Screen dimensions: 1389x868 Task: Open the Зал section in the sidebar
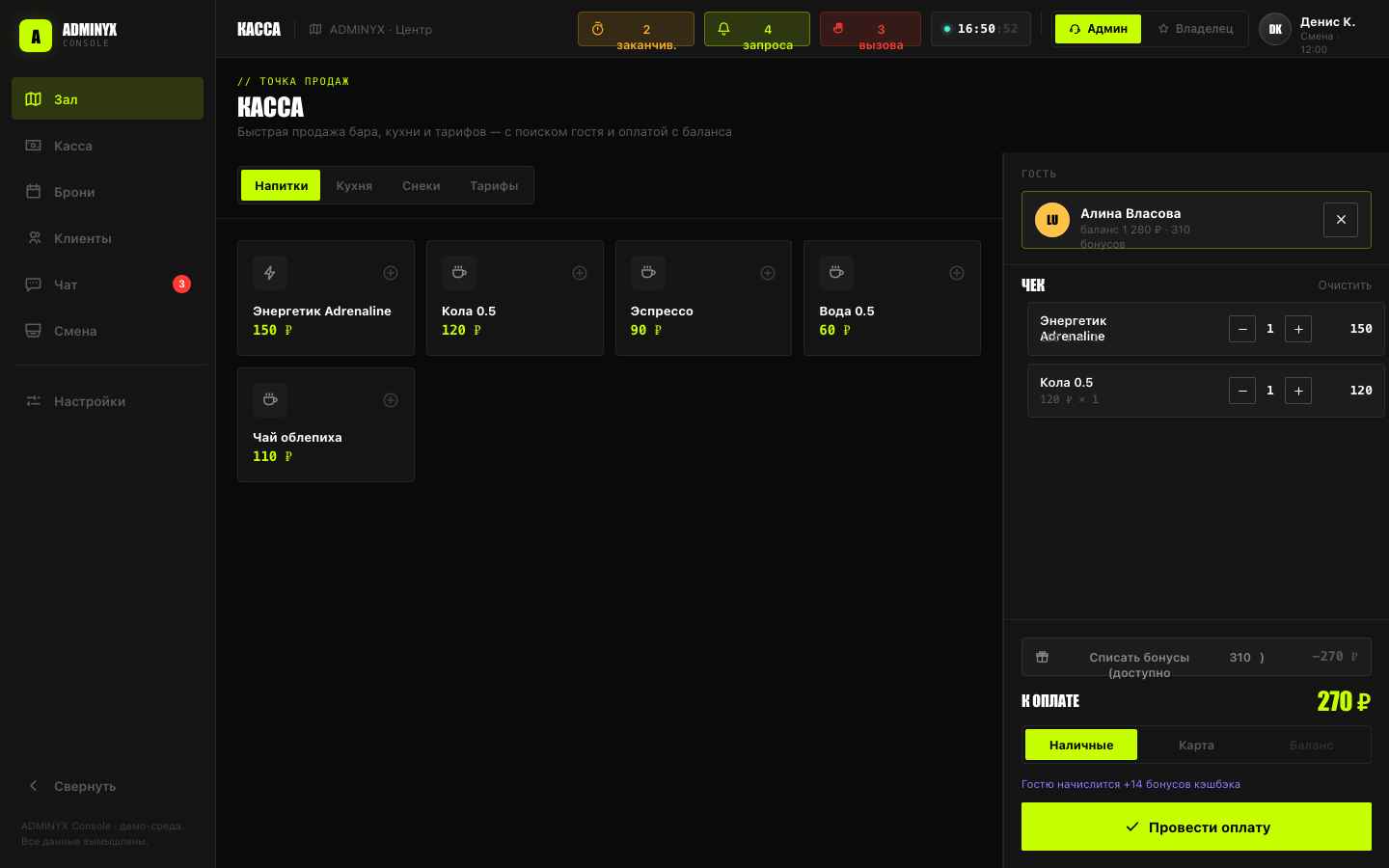point(107,98)
